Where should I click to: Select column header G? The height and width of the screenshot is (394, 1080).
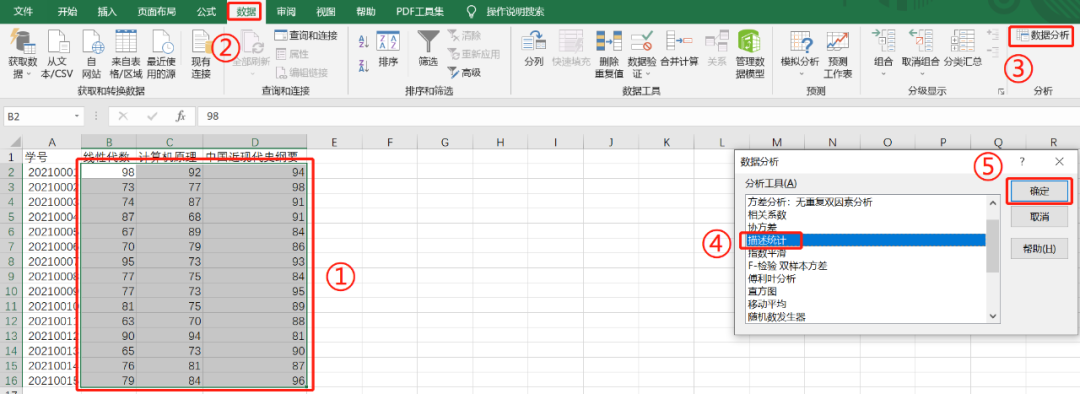[445, 143]
